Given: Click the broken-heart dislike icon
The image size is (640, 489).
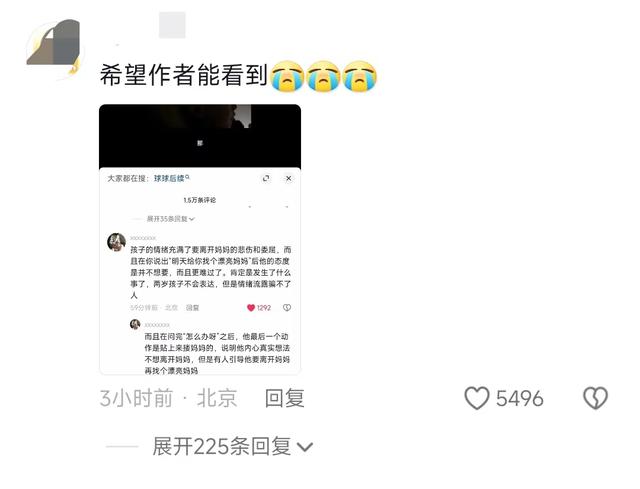Looking at the screenshot, I should (596, 398).
